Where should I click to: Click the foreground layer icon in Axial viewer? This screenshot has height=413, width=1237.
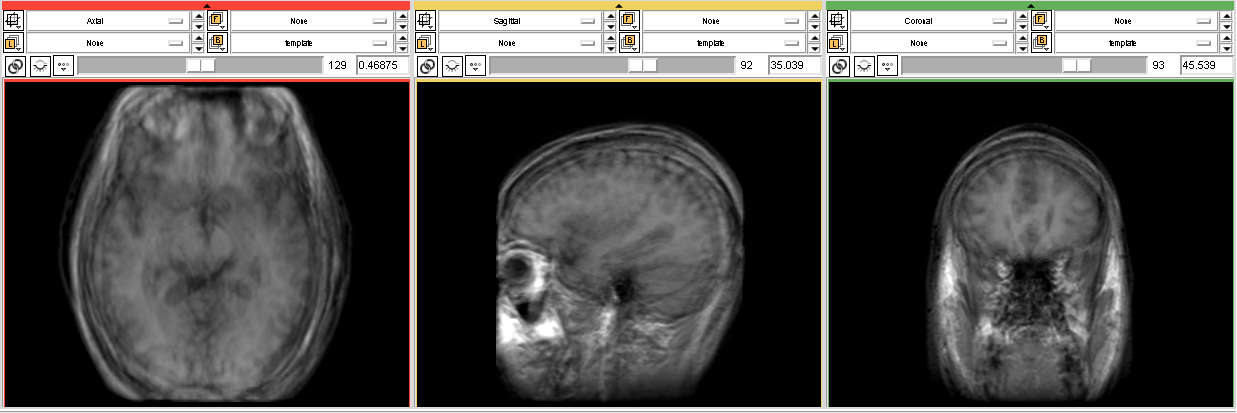click(219, 20)
